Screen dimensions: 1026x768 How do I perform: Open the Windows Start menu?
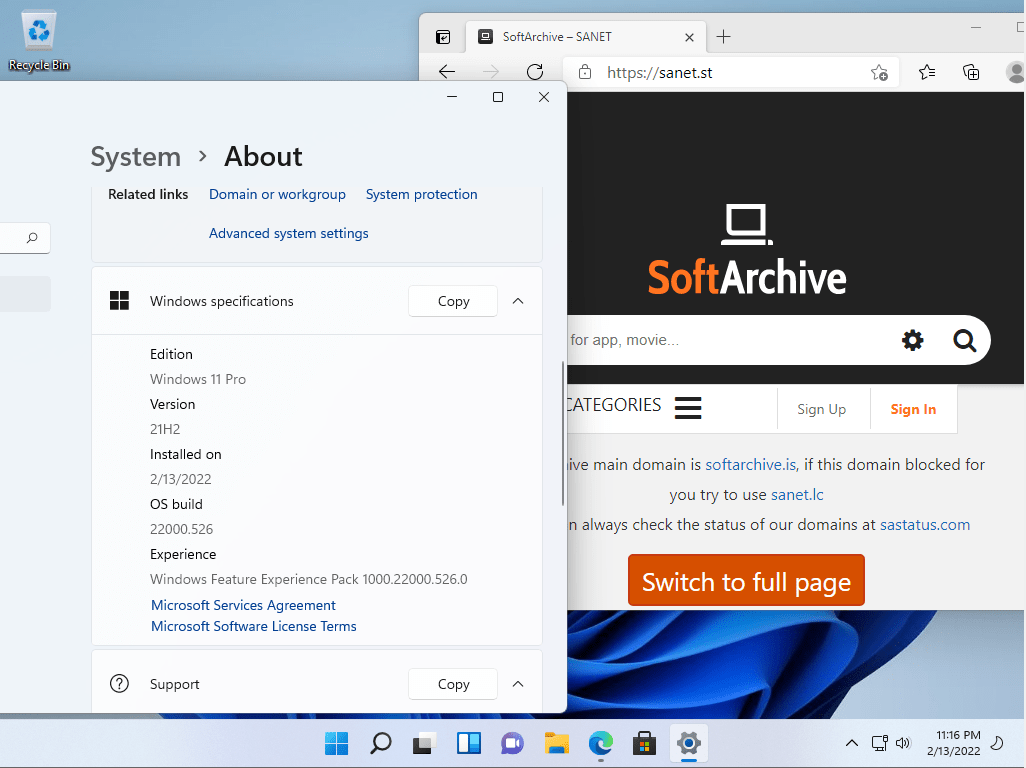coord(336,743)
